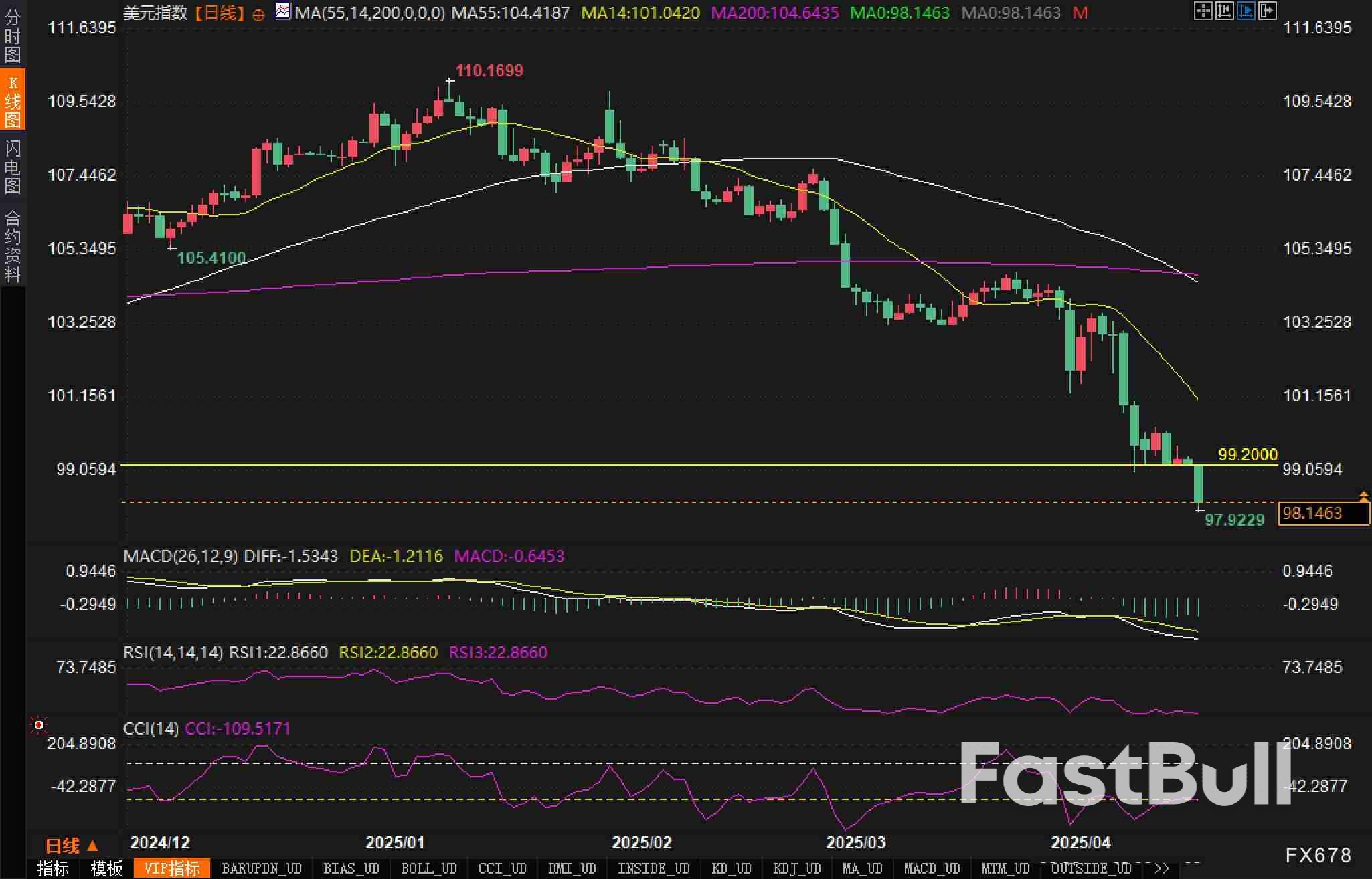Click the yellow 99.2000 horizontal price line label

pos(1248,454)
